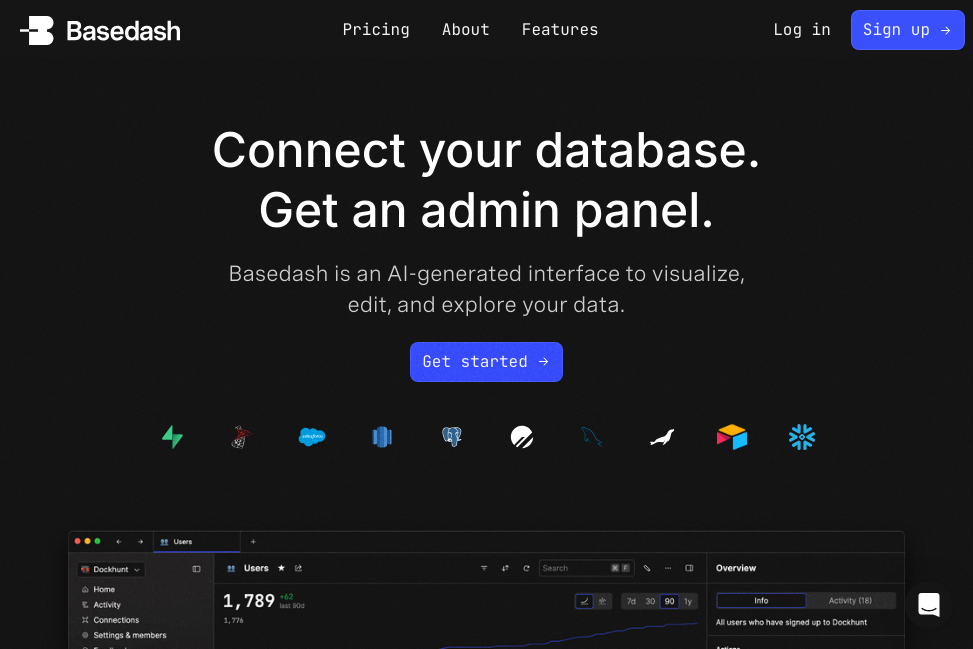Screen dimensions: 973x649
Task: Open the Pricing nav item
Action: (x=376, y=30)
